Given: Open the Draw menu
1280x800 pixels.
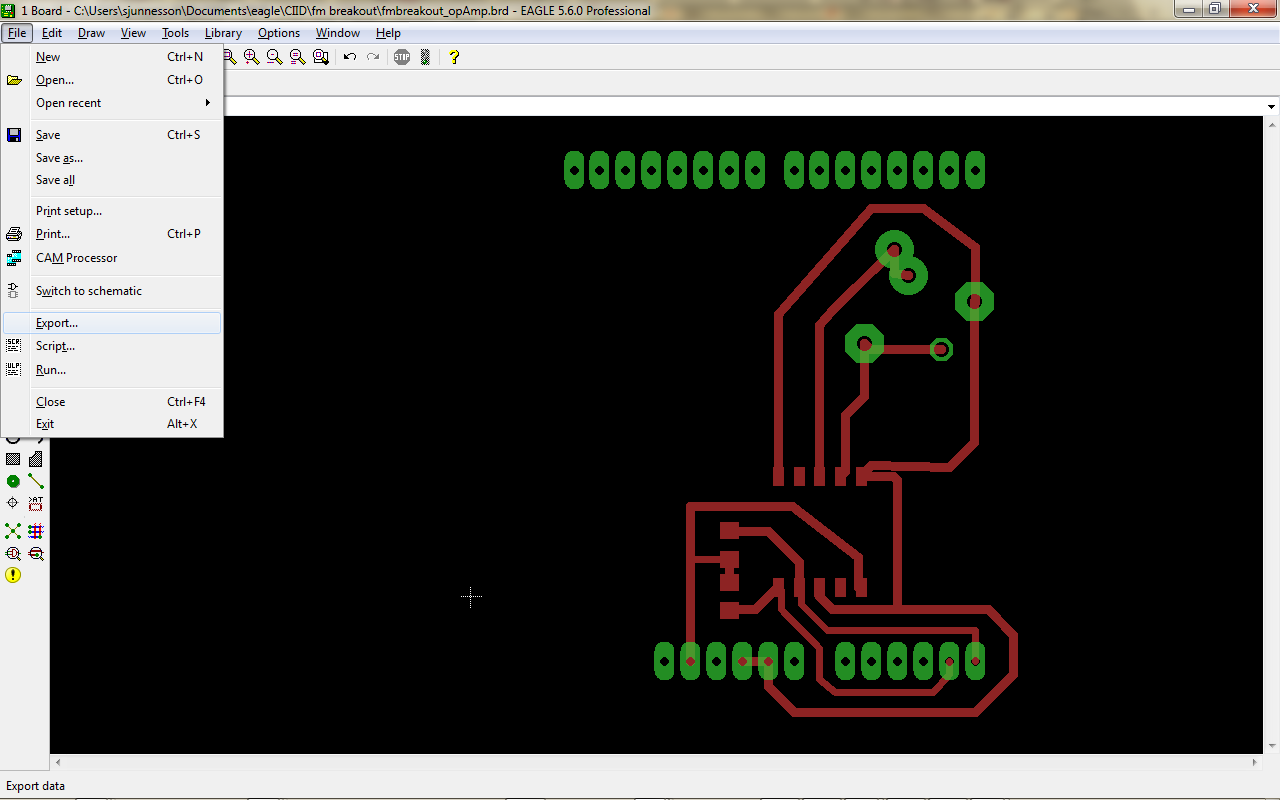Looking at the screenshot, I should click(91, 33).
